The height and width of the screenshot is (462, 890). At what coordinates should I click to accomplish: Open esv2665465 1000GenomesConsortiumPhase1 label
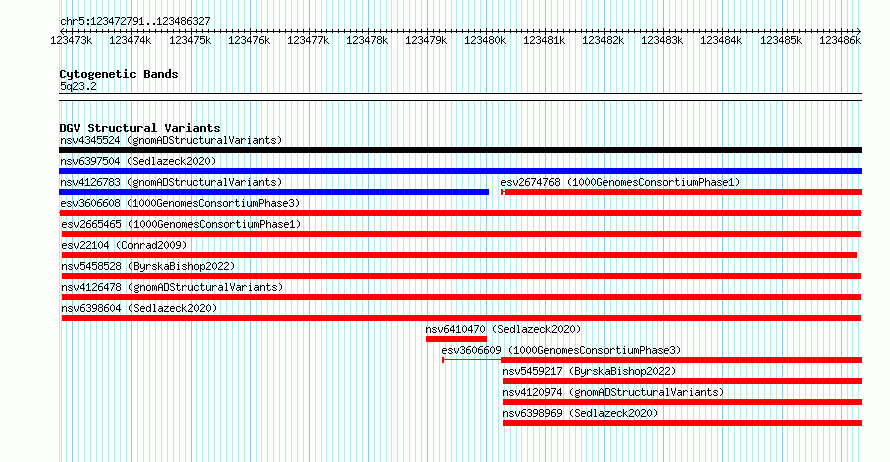[181, 224]
